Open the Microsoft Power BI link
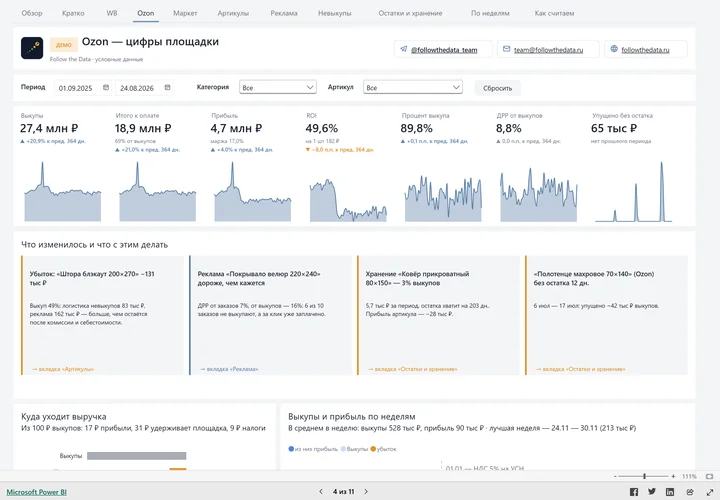The width and height of the screenshot is (720, 500). click(36, 492)
